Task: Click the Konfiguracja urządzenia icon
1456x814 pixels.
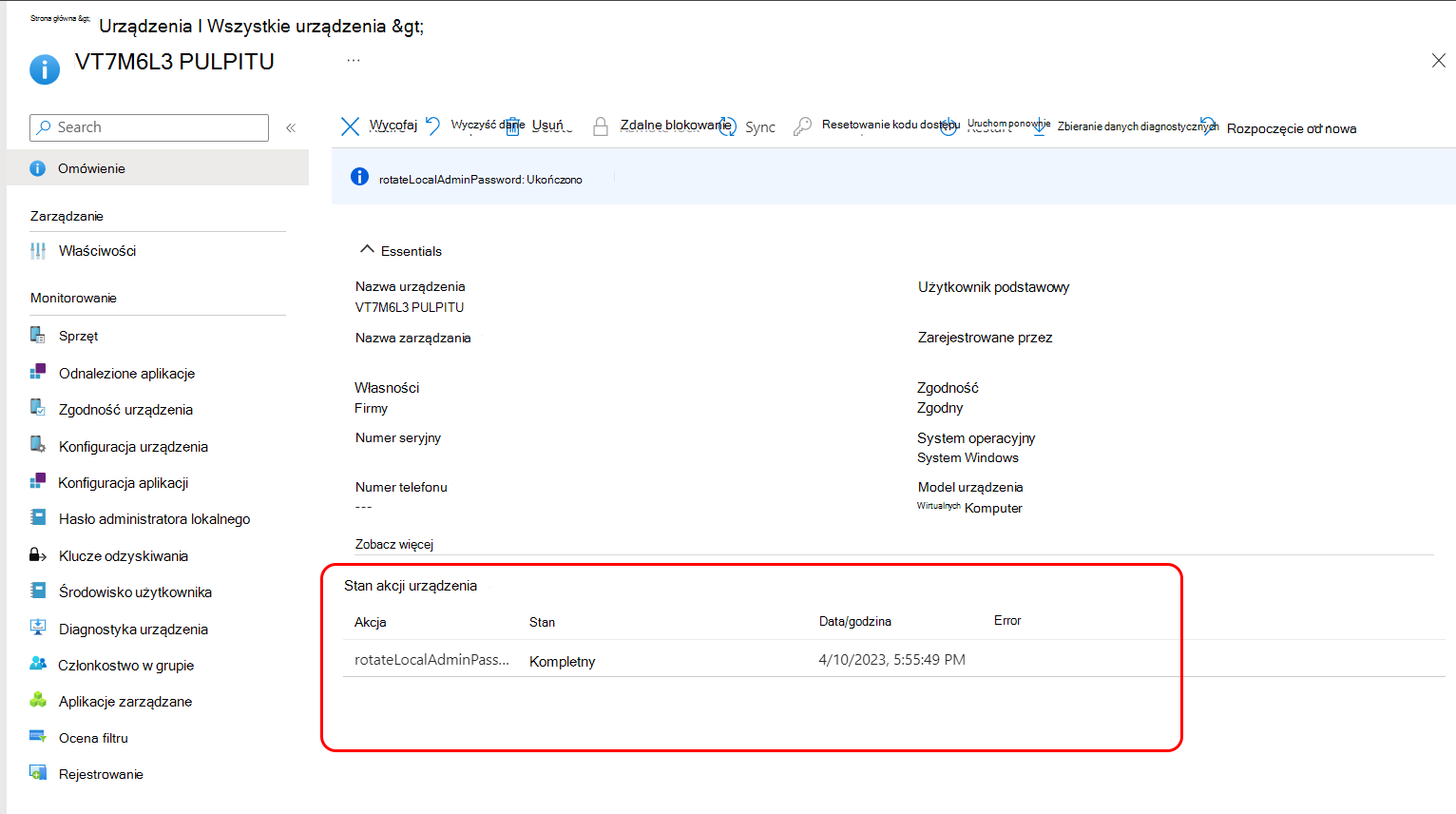Action: coord(38,445)
